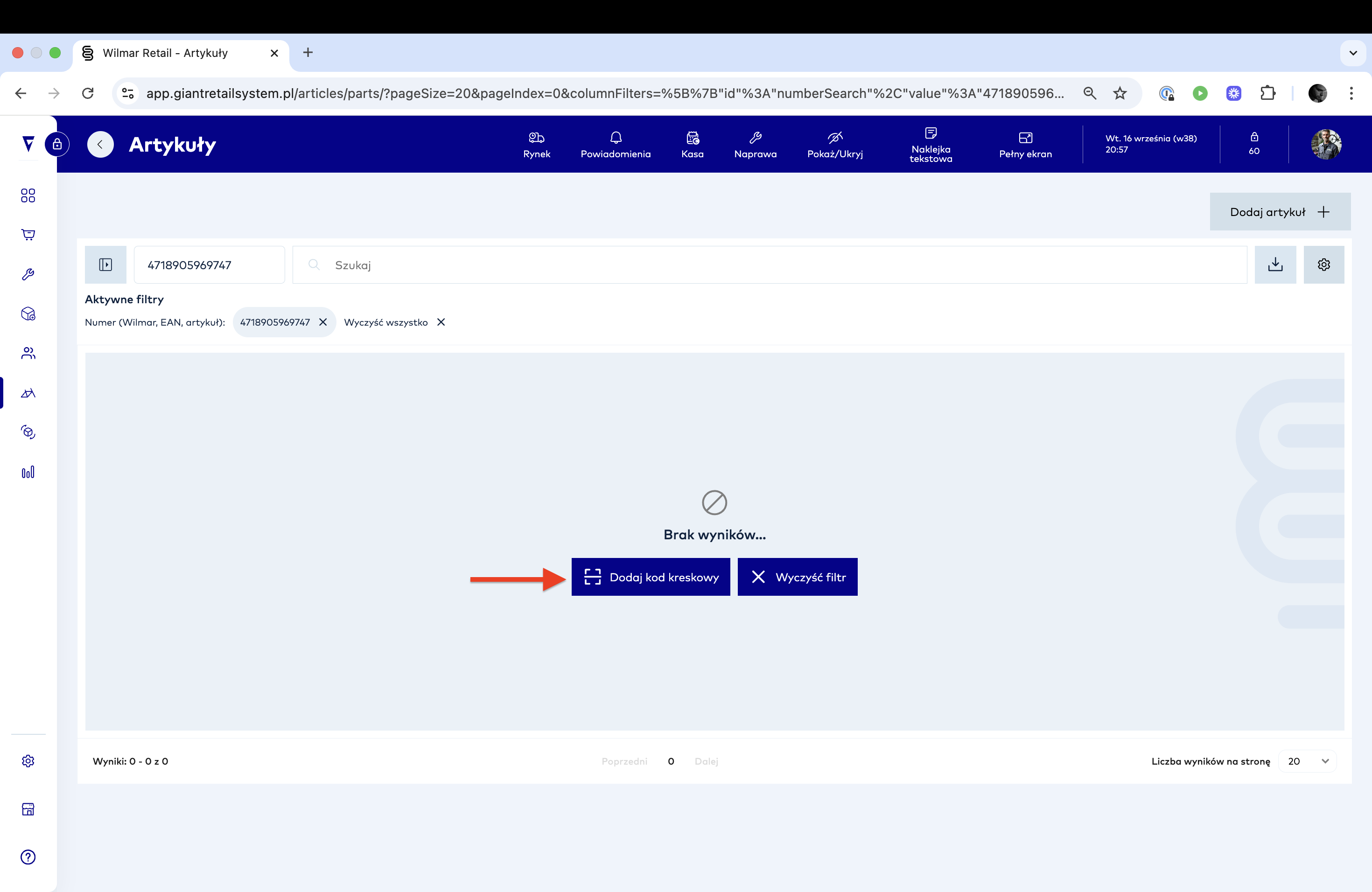Image resolution: width=1372 pixels, height=892 pixels.
Task: Open the dashboard grid icon in sidebar
Action: point(28,195)
